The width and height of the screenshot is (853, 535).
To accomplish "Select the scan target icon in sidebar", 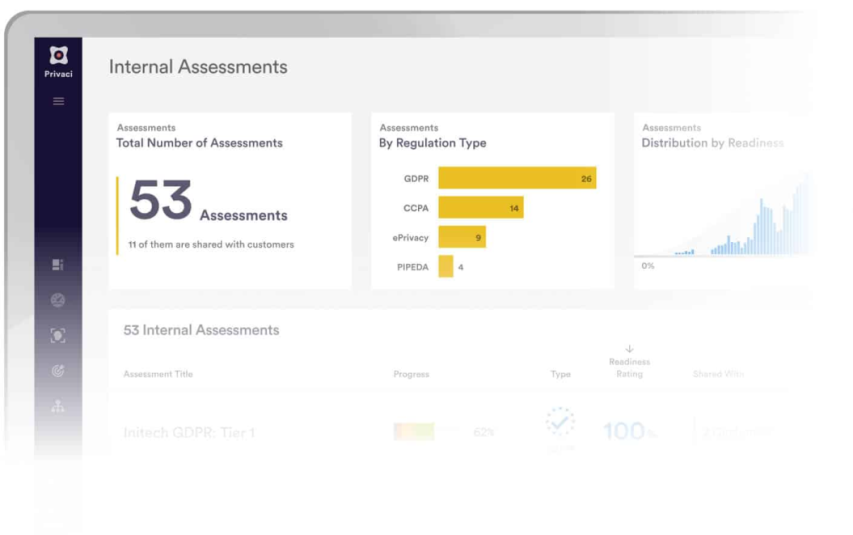I will click(x=58, y=336).
